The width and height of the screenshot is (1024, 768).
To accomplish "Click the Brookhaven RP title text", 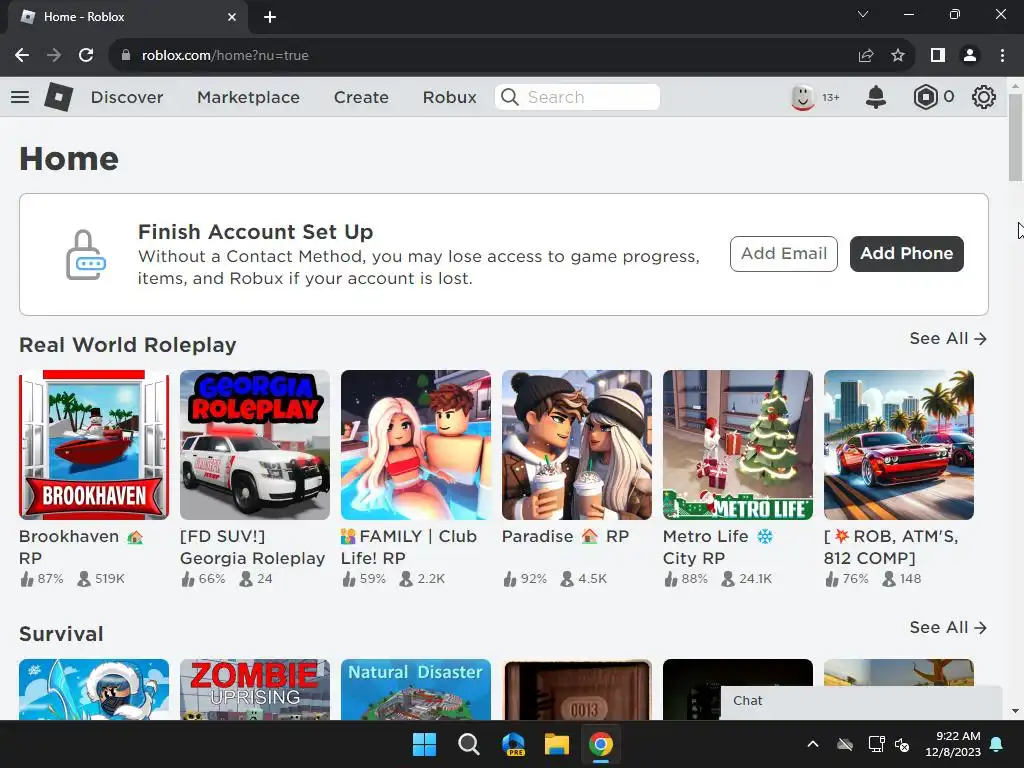I will click(81, 547).
